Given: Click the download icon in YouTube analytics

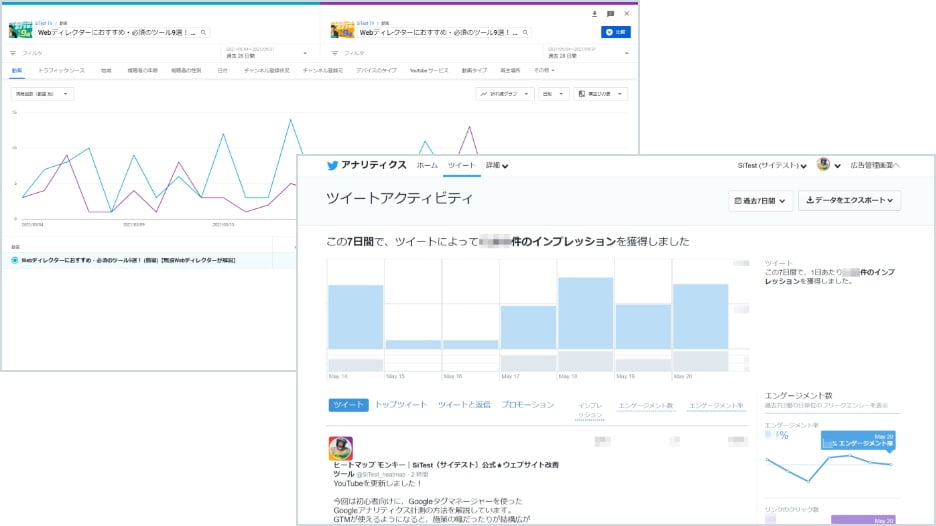Looking at the screenshot, I should point(594,14).
